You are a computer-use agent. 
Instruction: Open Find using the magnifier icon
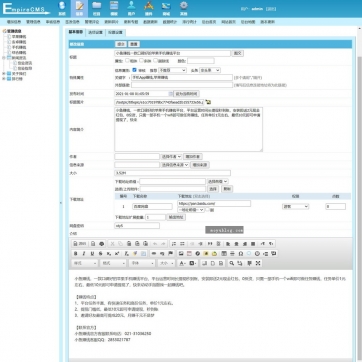pyautogui.click(x=231, y=263)
